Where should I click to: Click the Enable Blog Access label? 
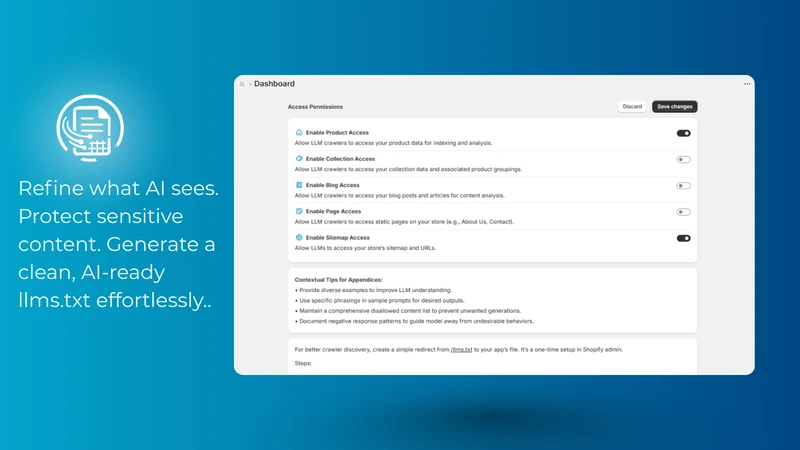(333, 185)
